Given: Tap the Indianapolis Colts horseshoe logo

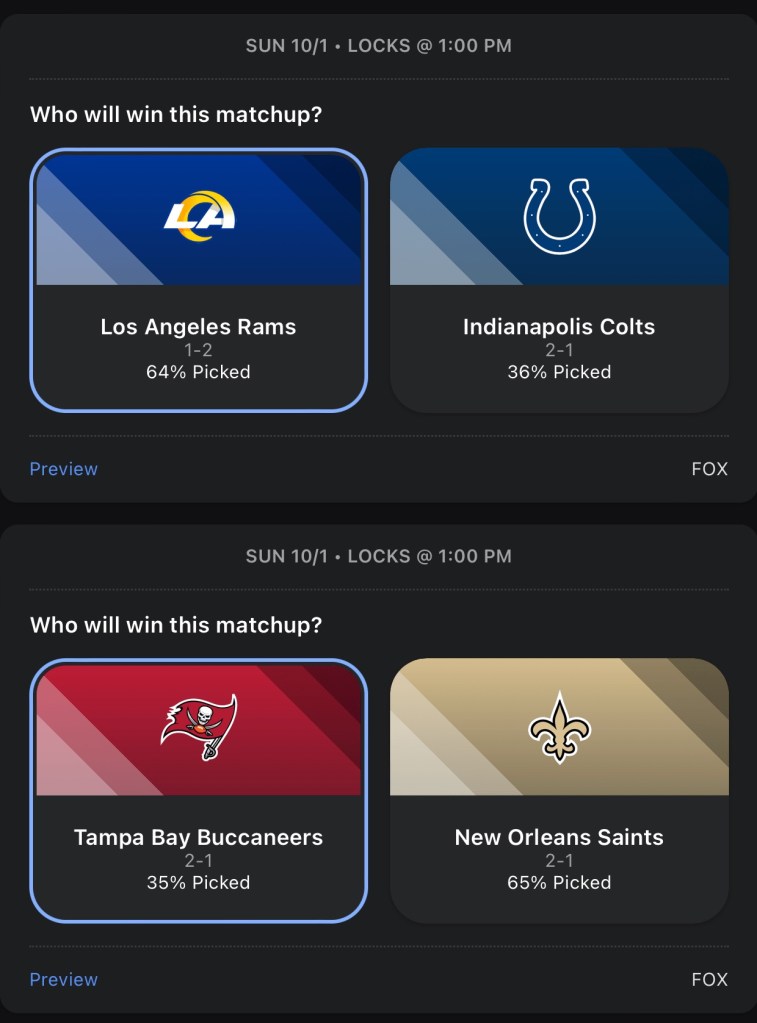Looking at the screenshot, I should coord(559,216).
